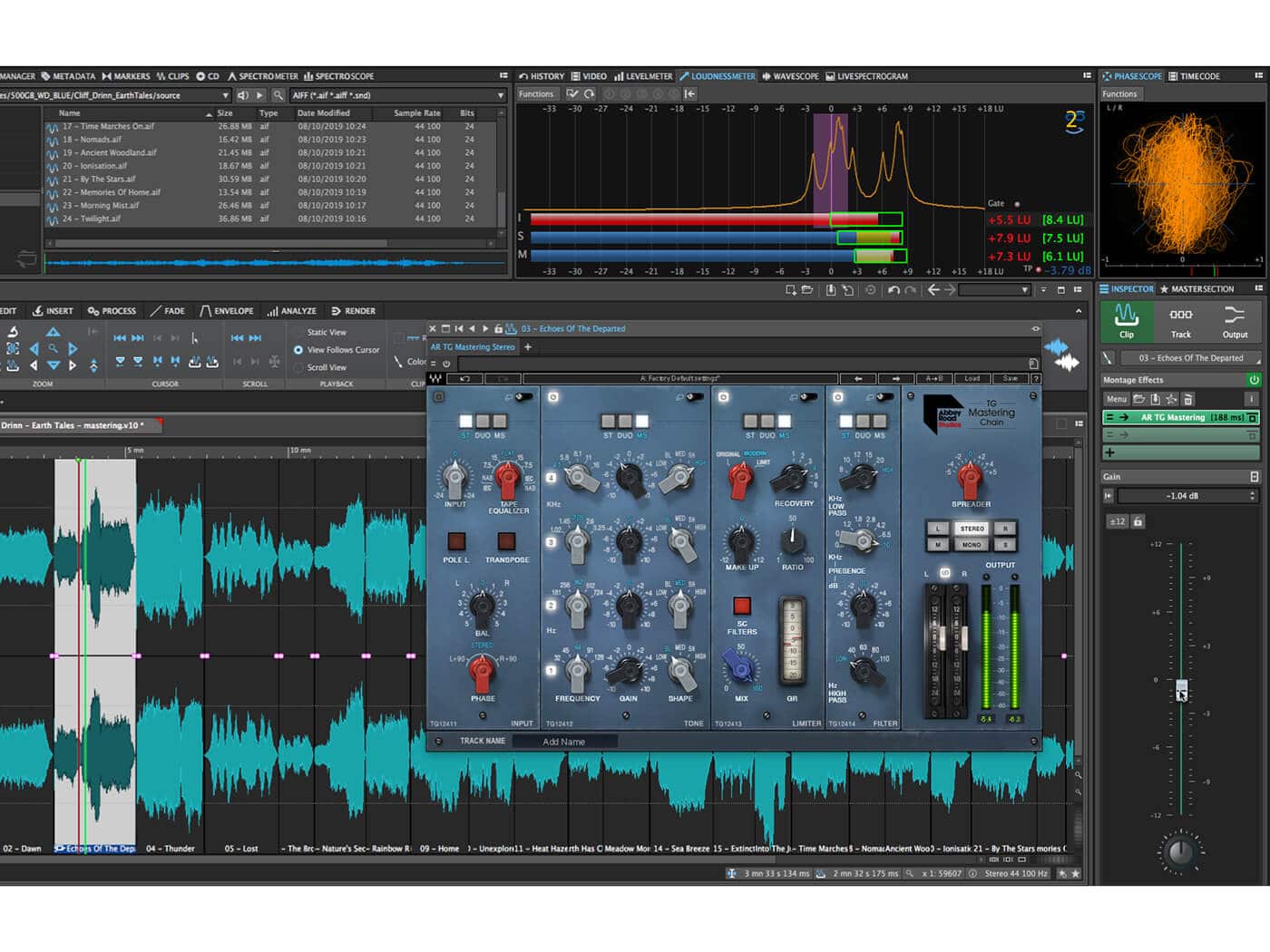The width and height of the screenshot is (1270, 952).
Task: Click the gain lock icon beside ±12
Action: pyautogui.click(x=1138, y=521)
